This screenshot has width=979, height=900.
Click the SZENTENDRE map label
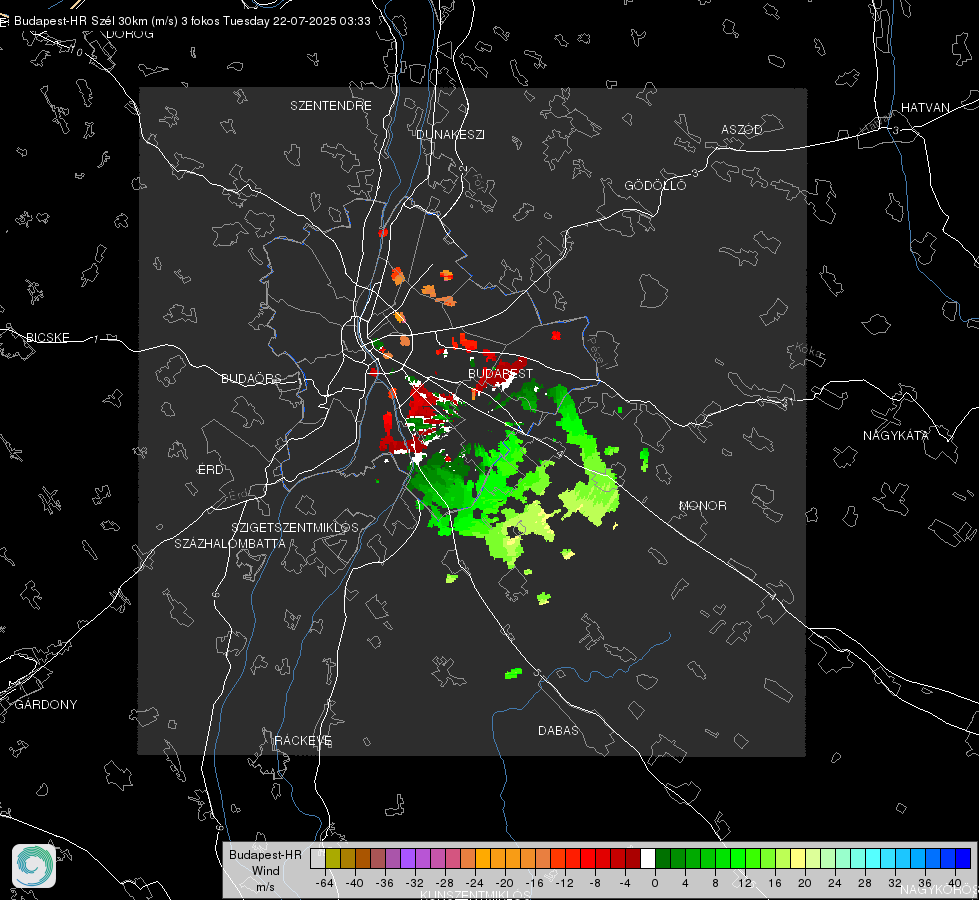[x=331, y=106]
